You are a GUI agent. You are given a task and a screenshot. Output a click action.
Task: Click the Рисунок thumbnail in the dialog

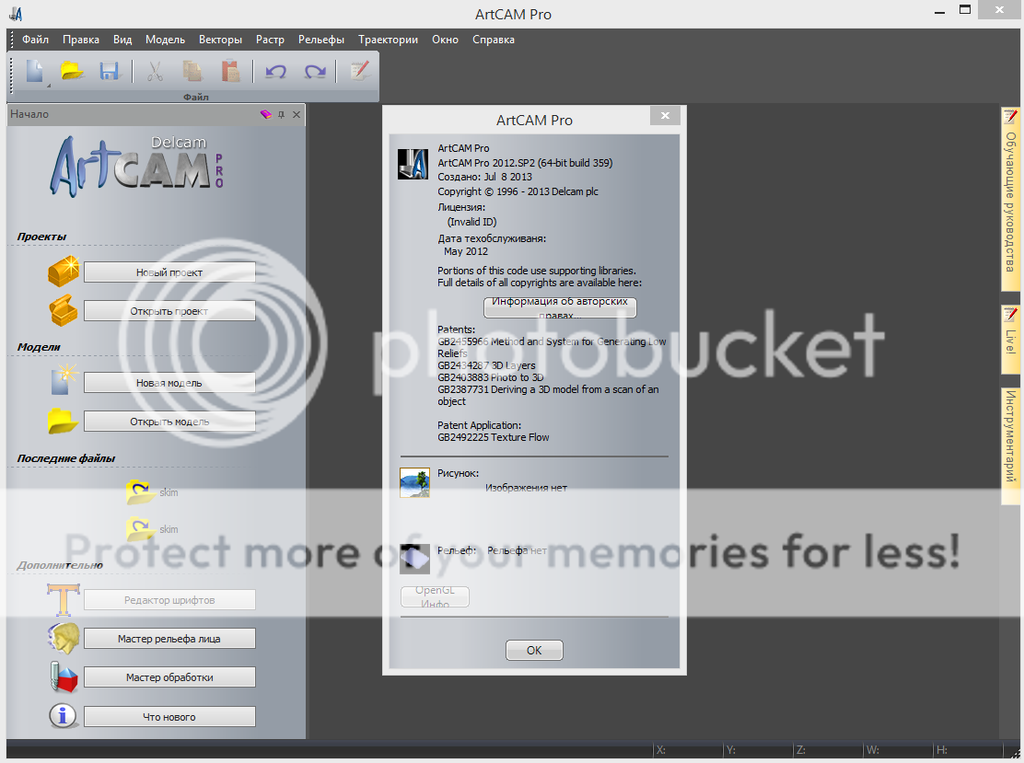tap(414, 481)
